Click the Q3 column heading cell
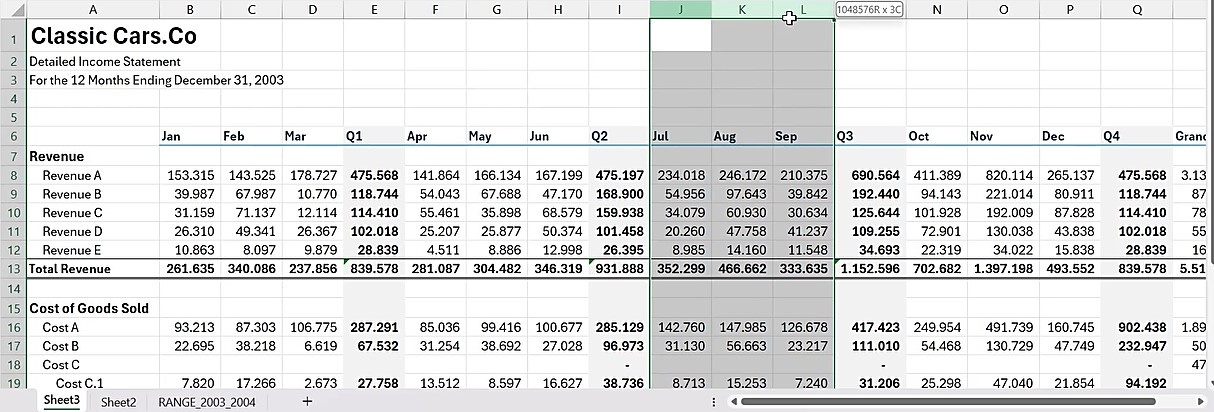This screenshot has width=1214, height=412. click(868, 136)
